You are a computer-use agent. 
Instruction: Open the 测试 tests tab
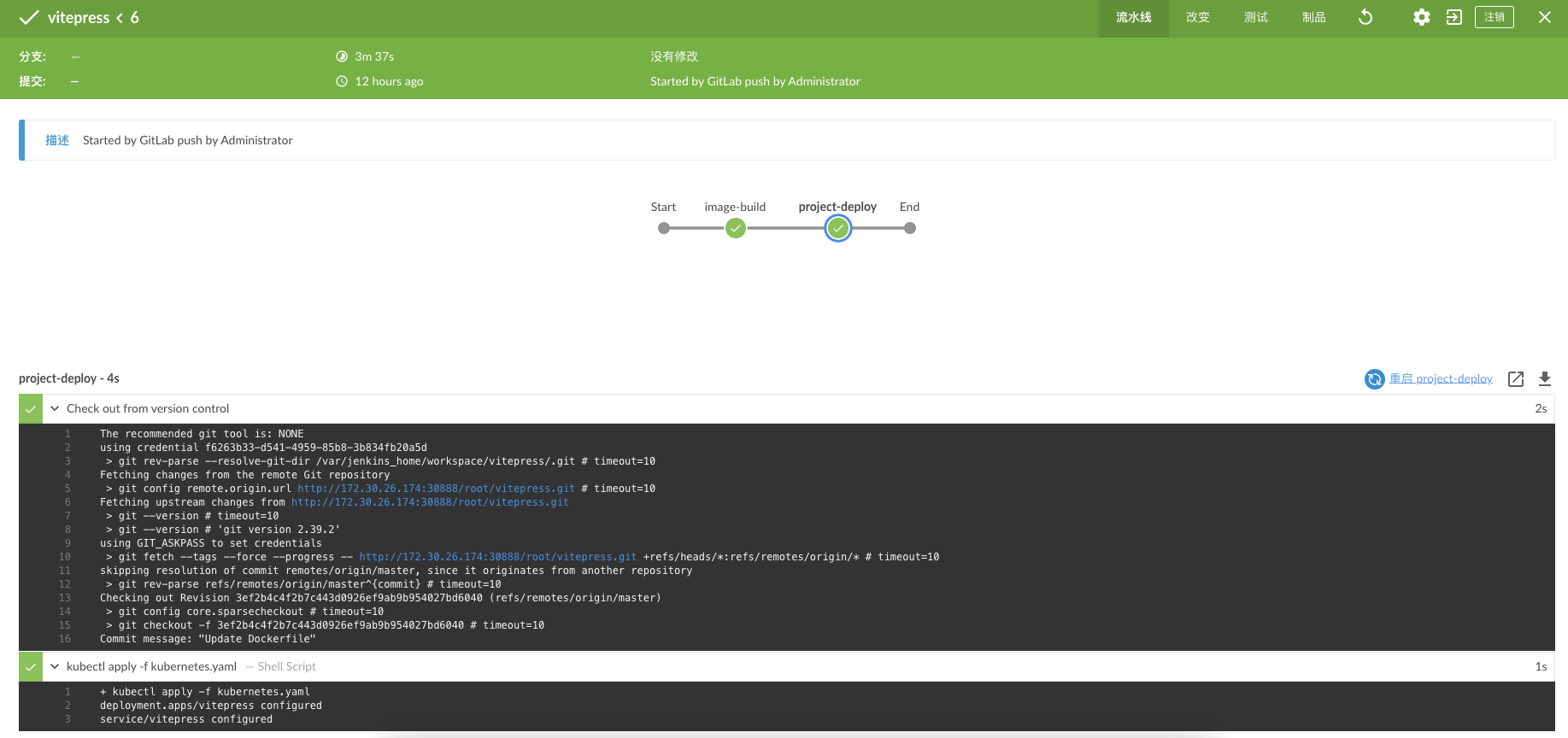click(x=1255, y=17)
